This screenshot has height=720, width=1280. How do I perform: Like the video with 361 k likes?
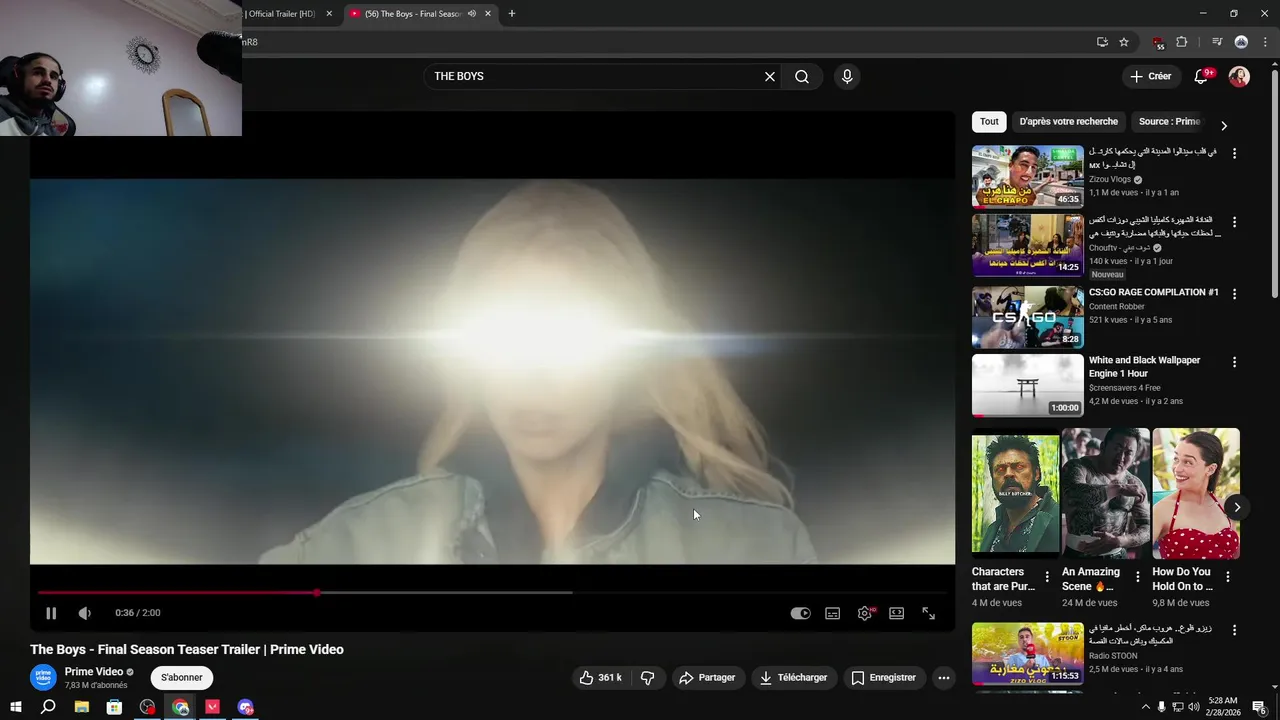pos(601,677)
